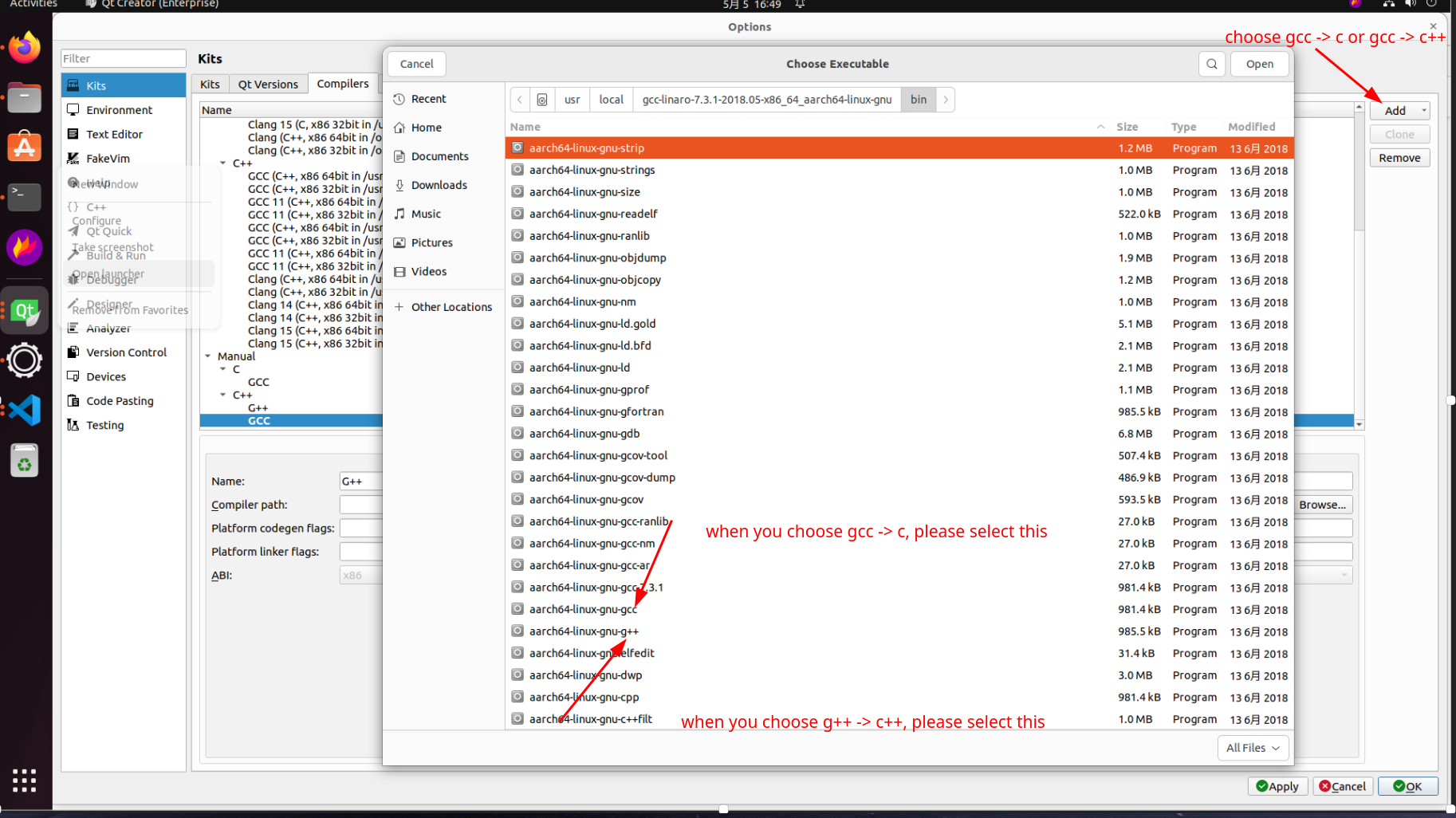
Task: Open the All Files filter dropdown
Action: 1253,748
